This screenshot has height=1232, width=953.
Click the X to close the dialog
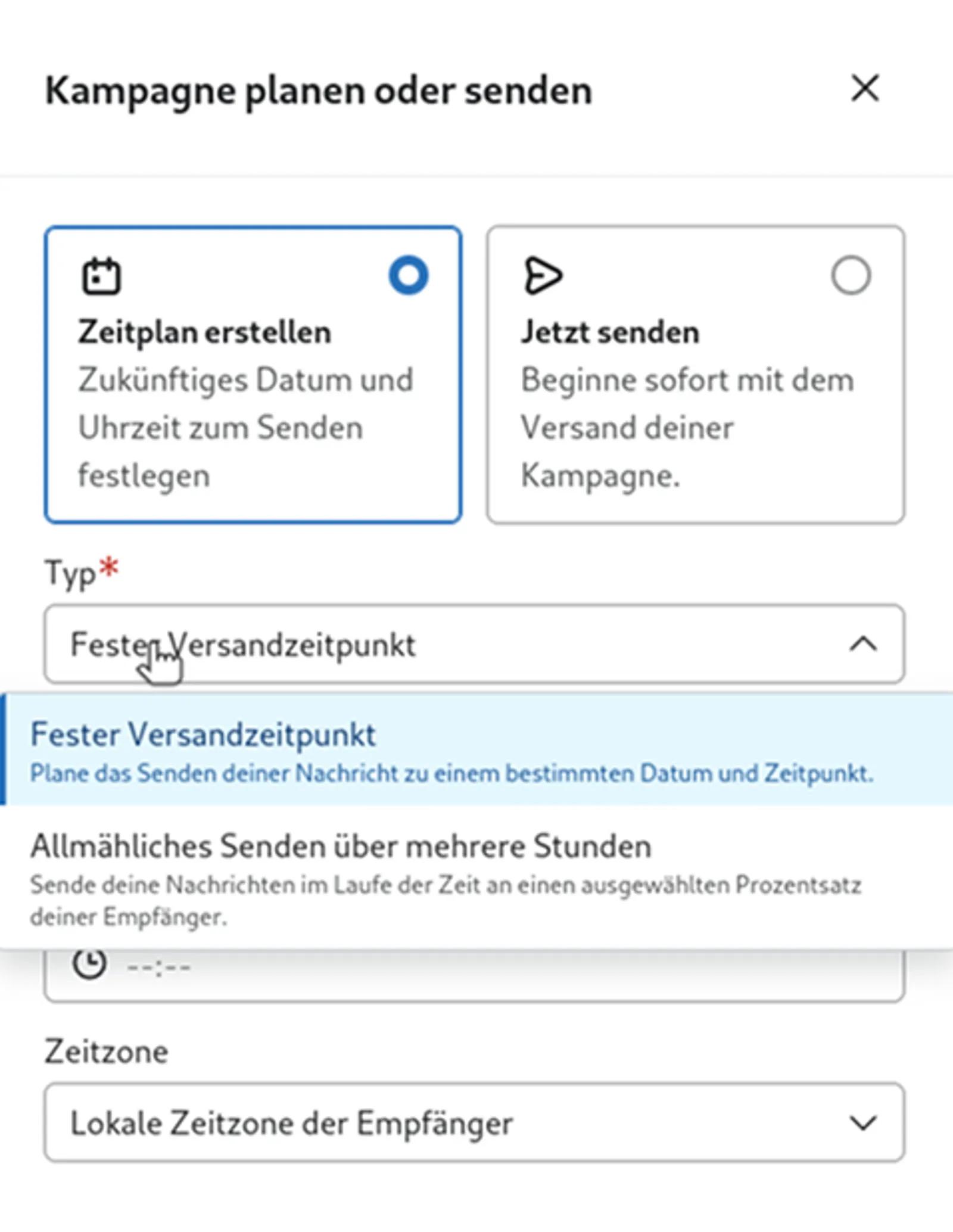click(x=865, y=89)
